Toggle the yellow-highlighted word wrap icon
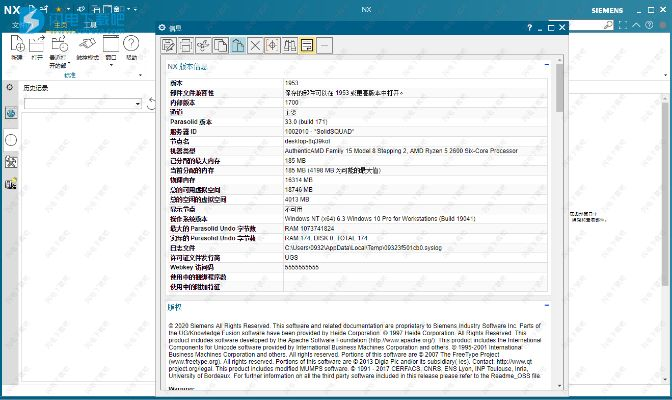 pyautogui.click(x=307, y=45)
